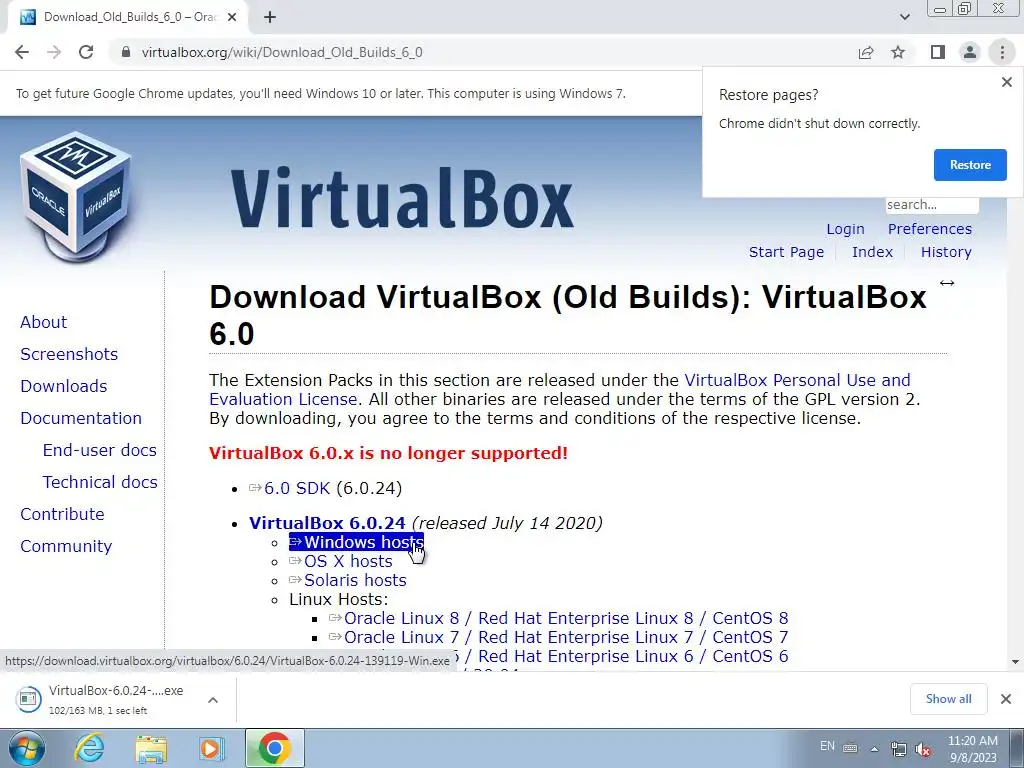Open the Chrome profile avatar

point(970,52)
